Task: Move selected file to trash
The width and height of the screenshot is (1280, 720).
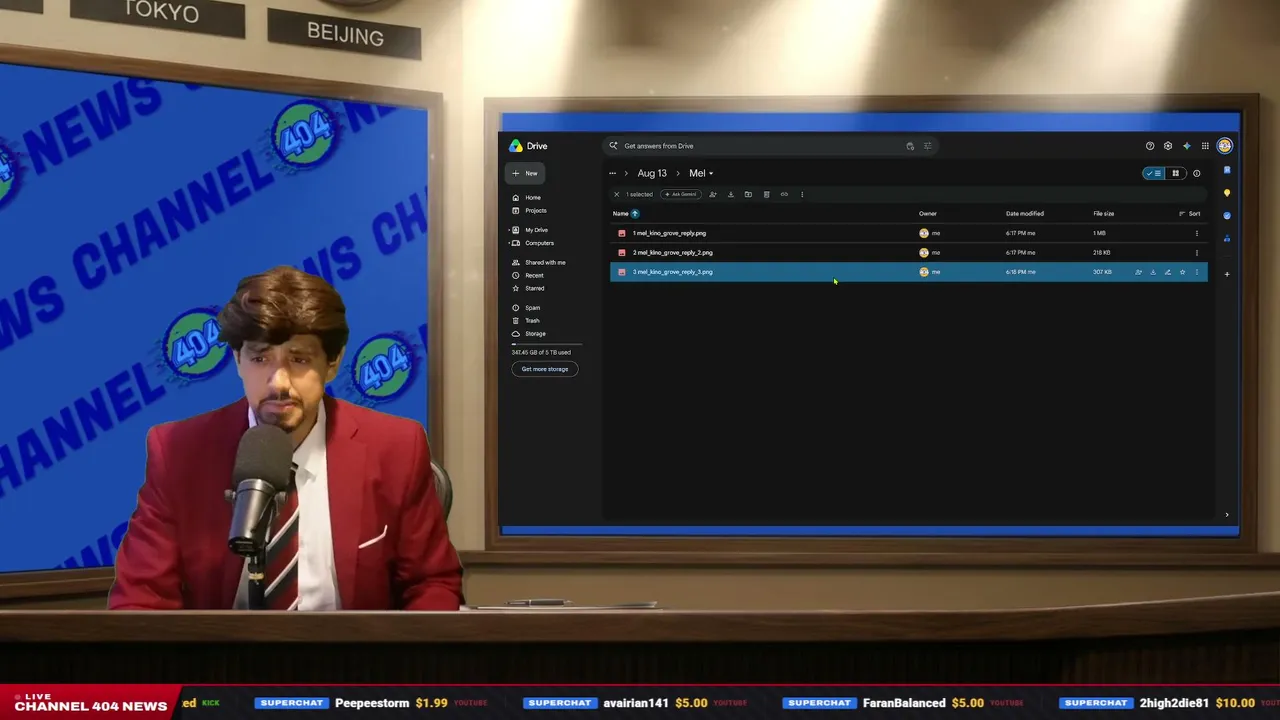Action: pyautogui.click(x=766, y=194)
